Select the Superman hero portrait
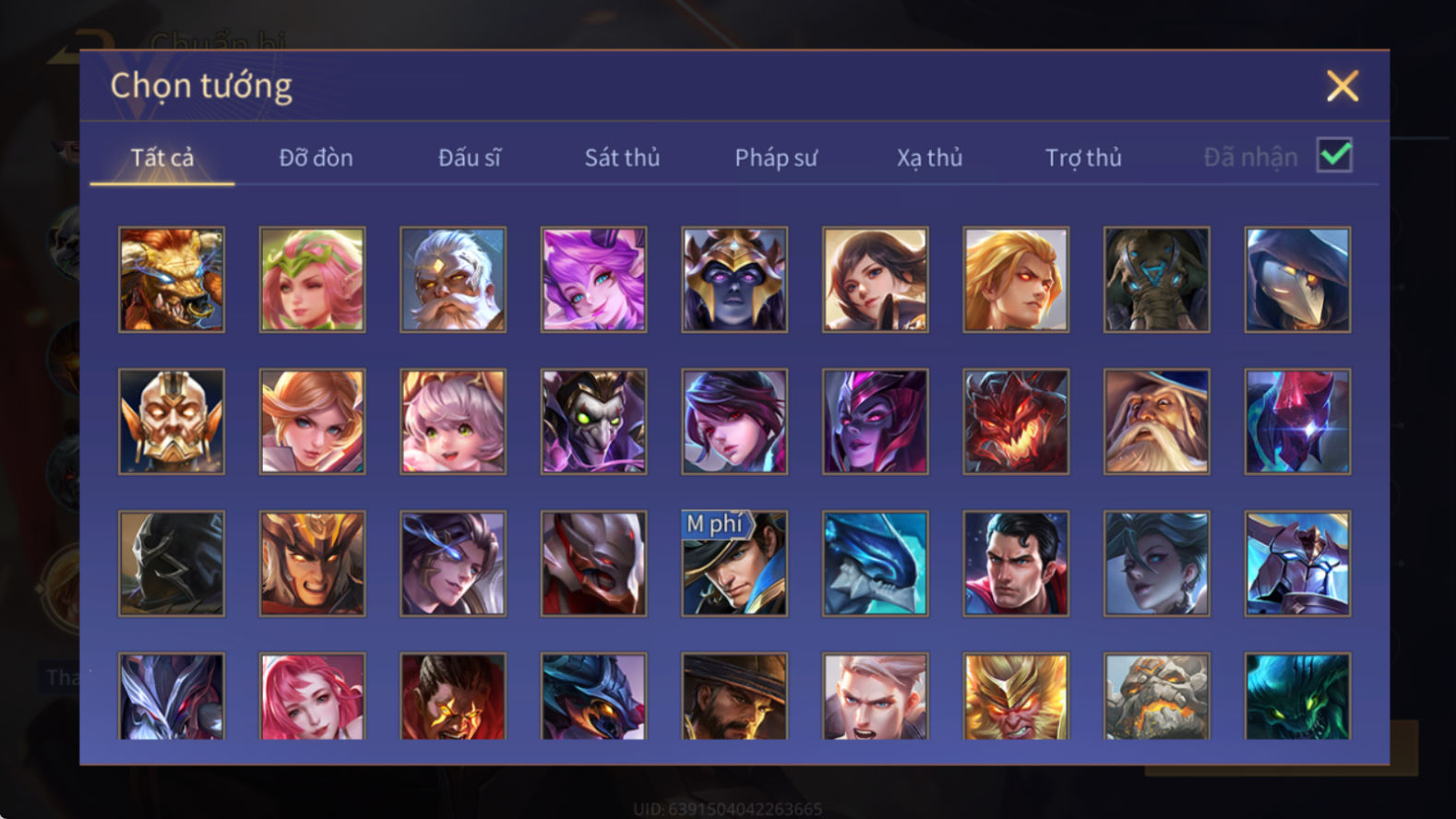 coord(1016,564)
